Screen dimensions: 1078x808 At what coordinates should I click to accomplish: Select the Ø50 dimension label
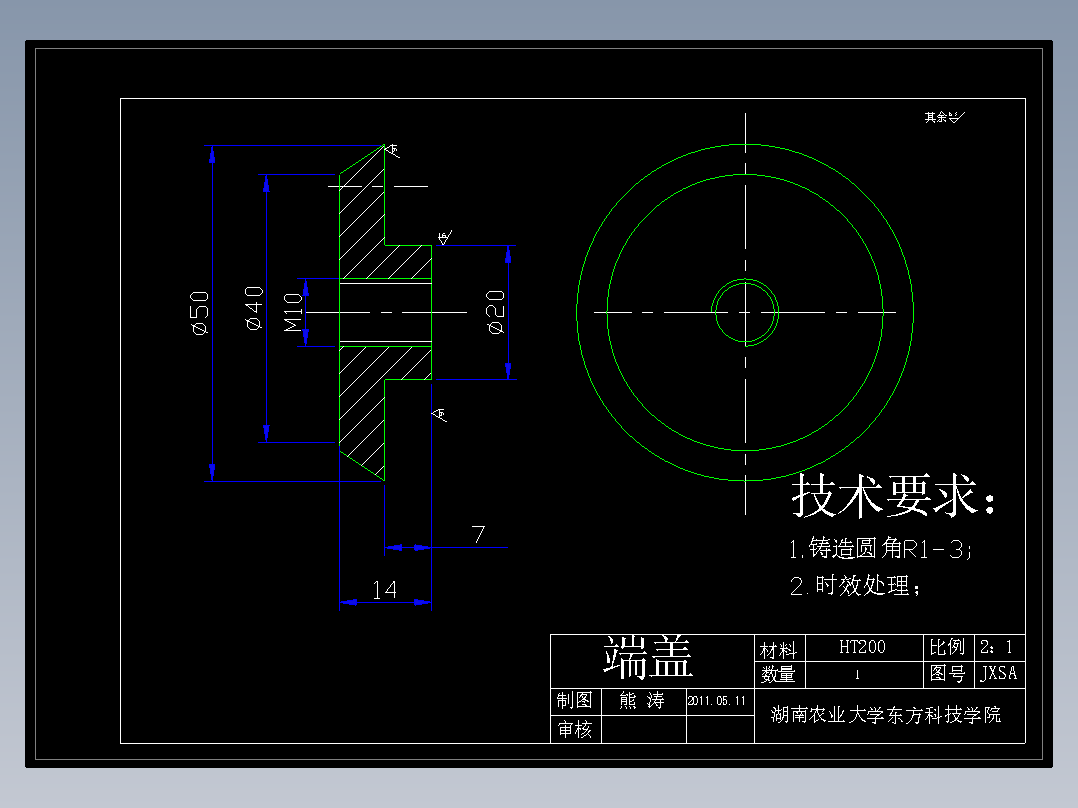pyautogui.click(x=198, y=312)
